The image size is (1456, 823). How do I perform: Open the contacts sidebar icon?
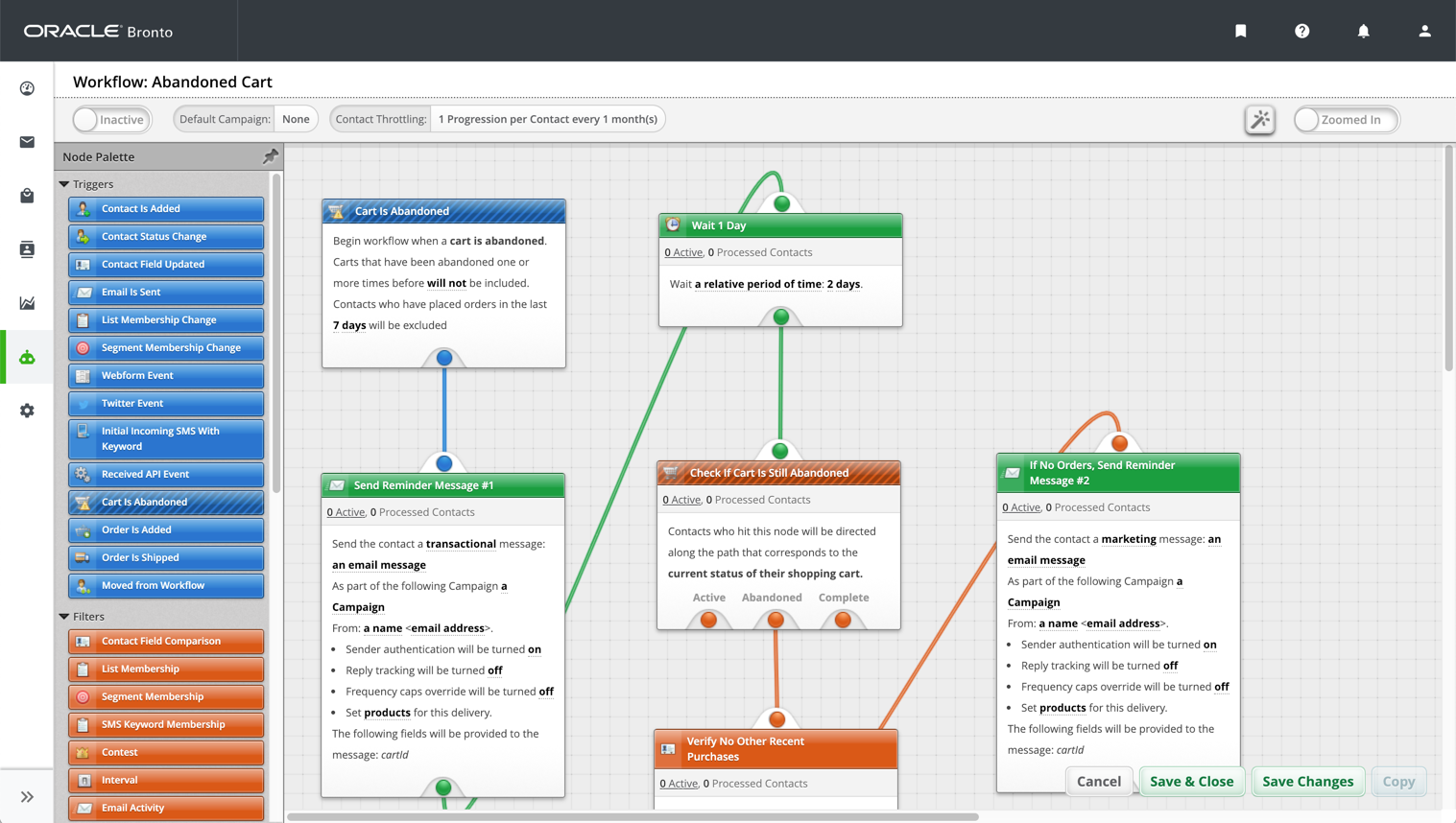point(27,249)
